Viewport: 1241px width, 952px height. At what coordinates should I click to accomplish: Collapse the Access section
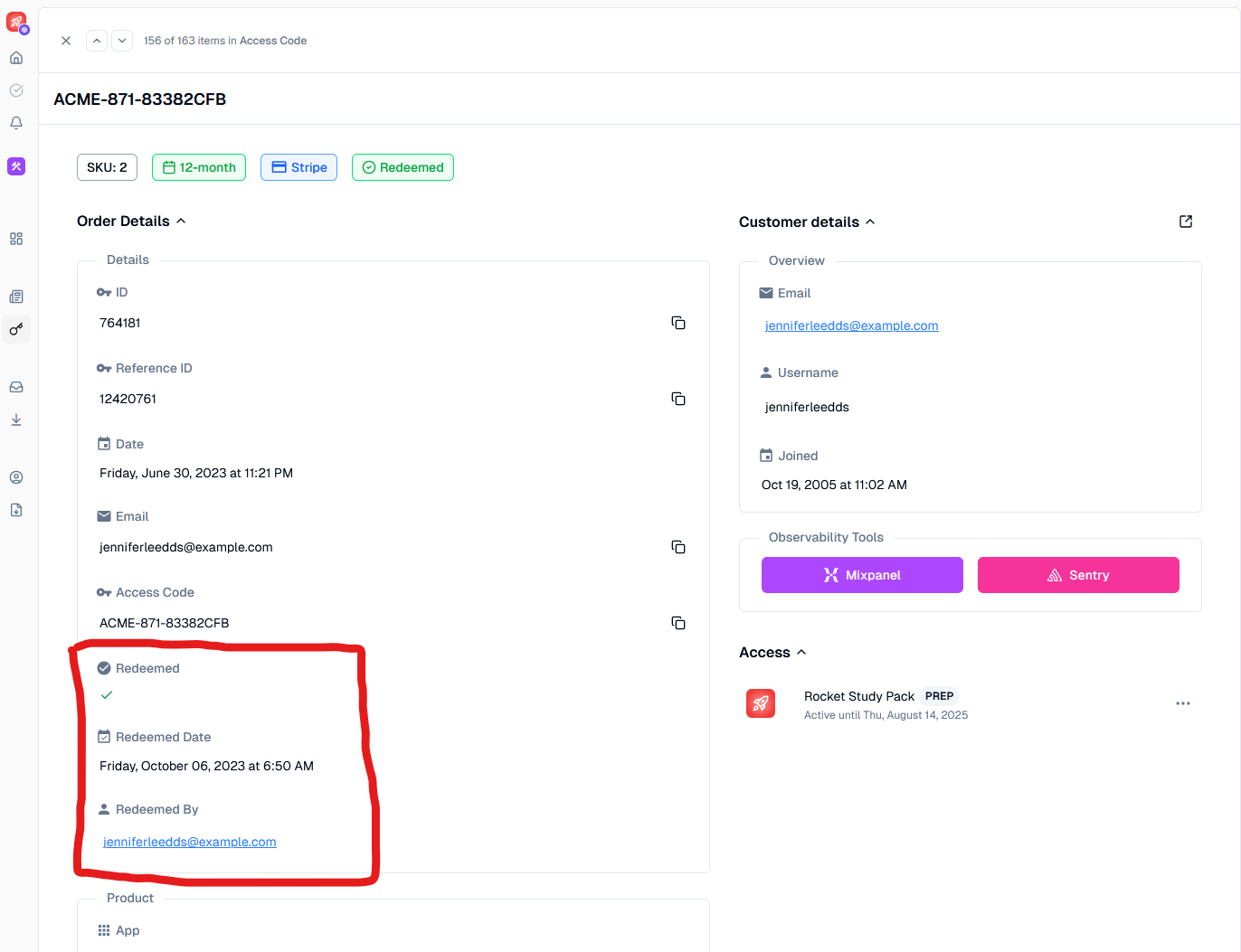[x=801, y=653]
